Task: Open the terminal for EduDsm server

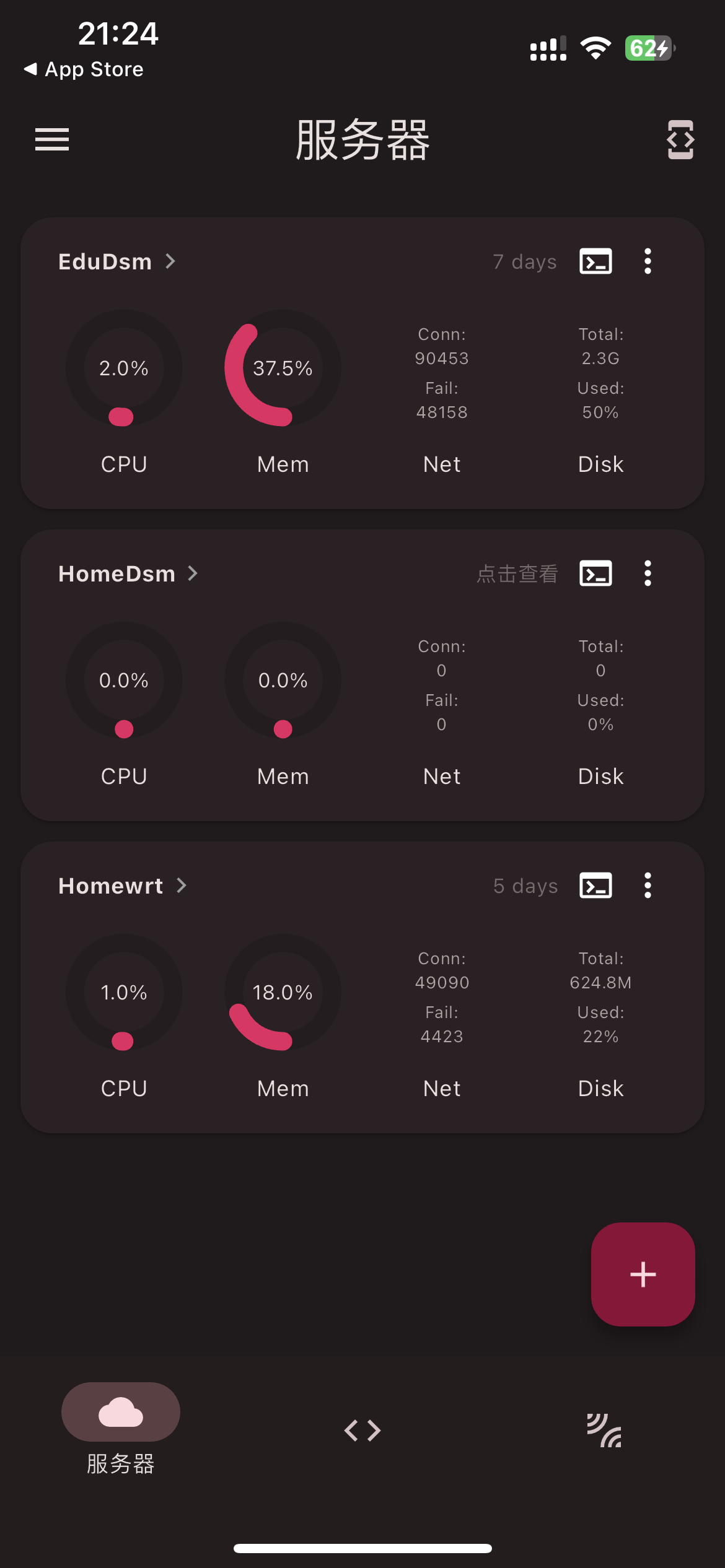Action: pyautogui.click(x=595, y=261)
